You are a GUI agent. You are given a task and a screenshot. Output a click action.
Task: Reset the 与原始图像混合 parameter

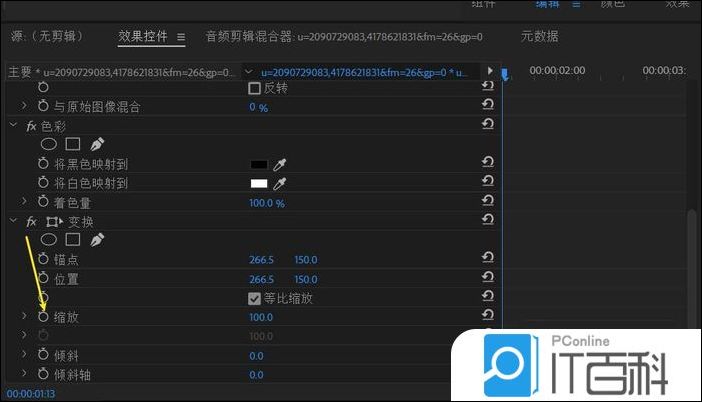[488, 105]
